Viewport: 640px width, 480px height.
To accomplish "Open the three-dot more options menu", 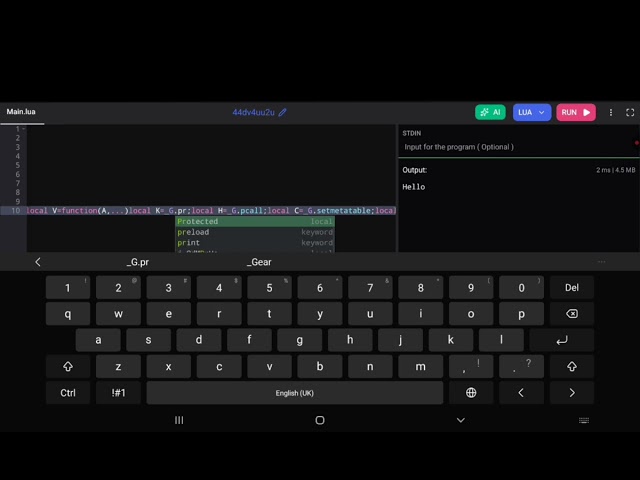I will click(x=611, y=112).
